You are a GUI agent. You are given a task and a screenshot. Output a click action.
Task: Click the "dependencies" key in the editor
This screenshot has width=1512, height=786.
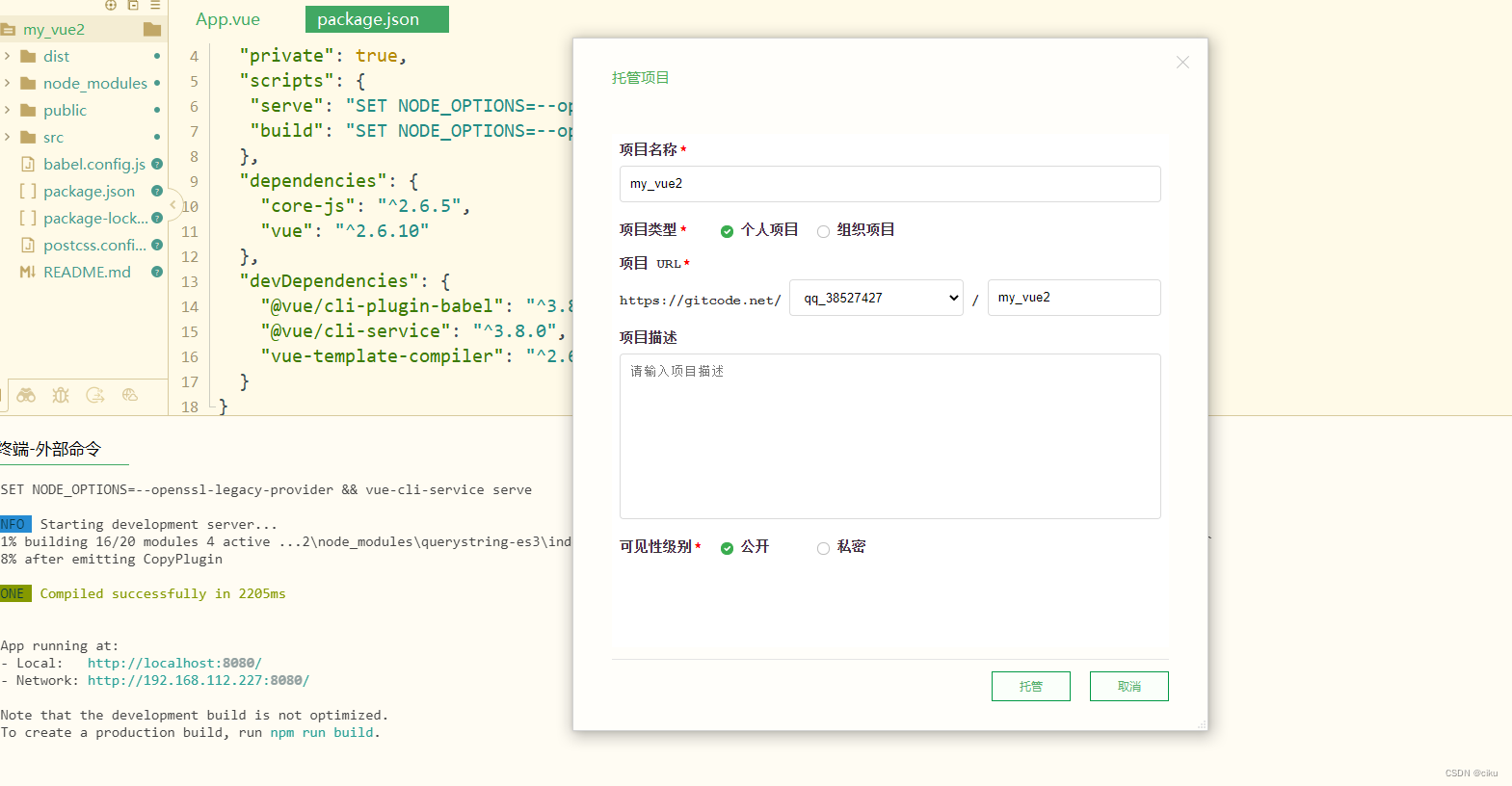pos(313,181)
